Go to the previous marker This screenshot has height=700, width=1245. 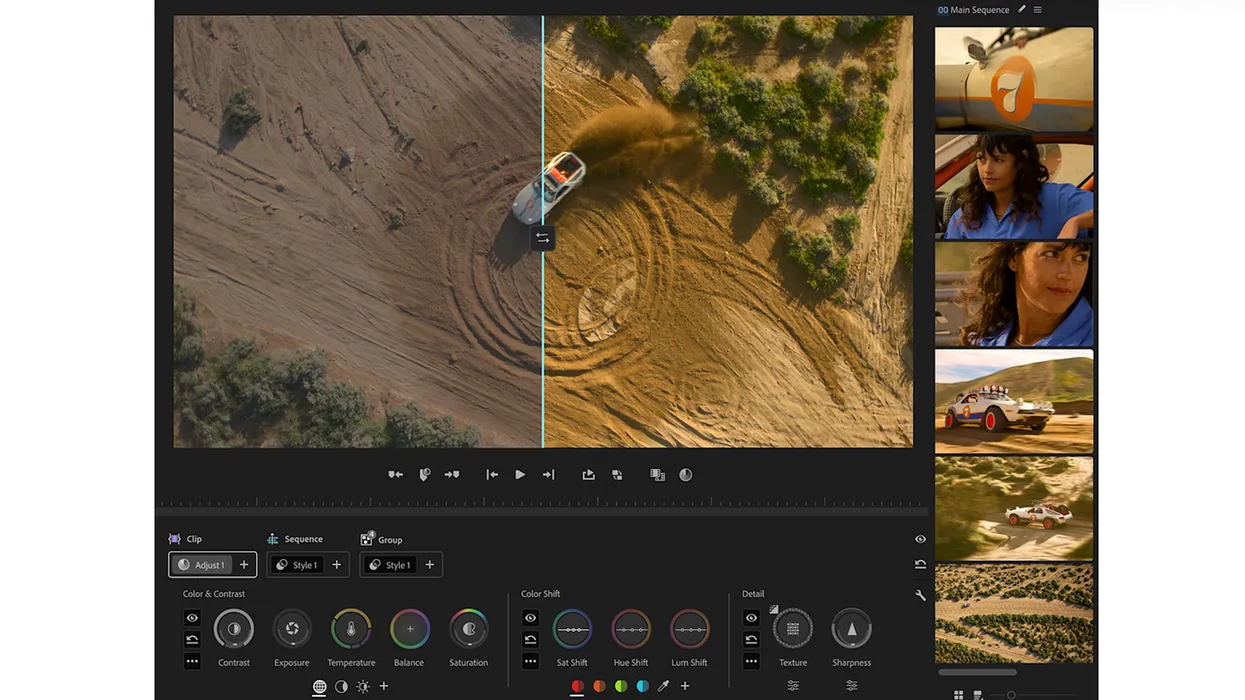[395, 475]
